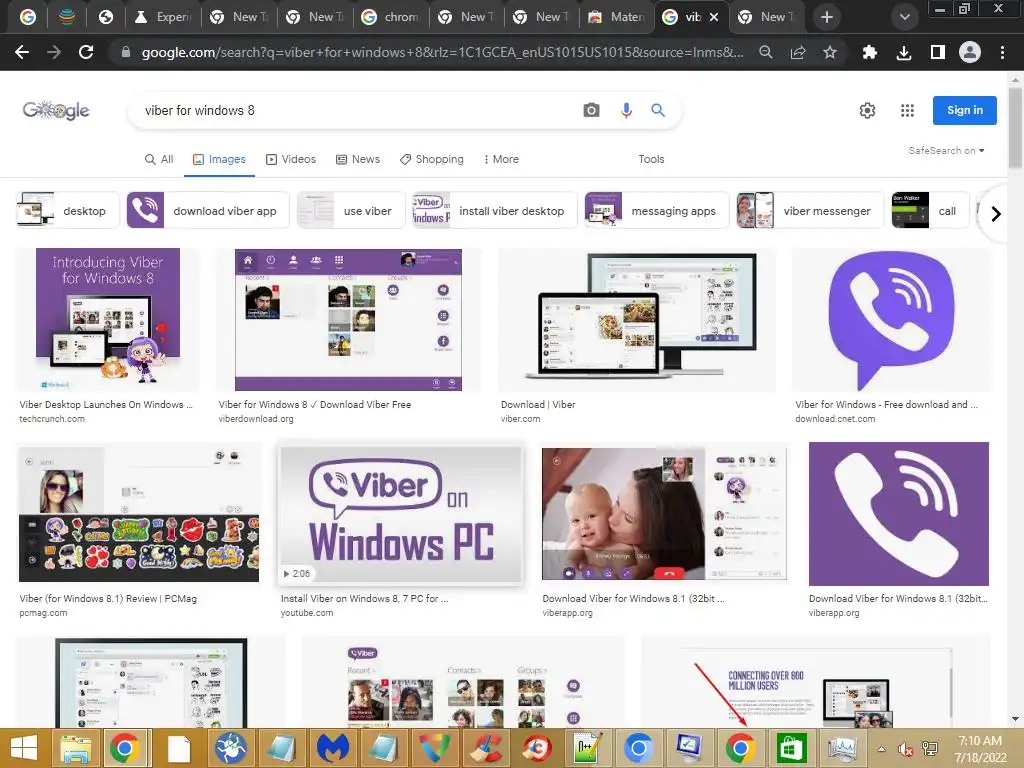Open the viberdownload.org screenshot thumbnail
The image size is (1024, 768).
pyautogui.click(x=348, y=319)
